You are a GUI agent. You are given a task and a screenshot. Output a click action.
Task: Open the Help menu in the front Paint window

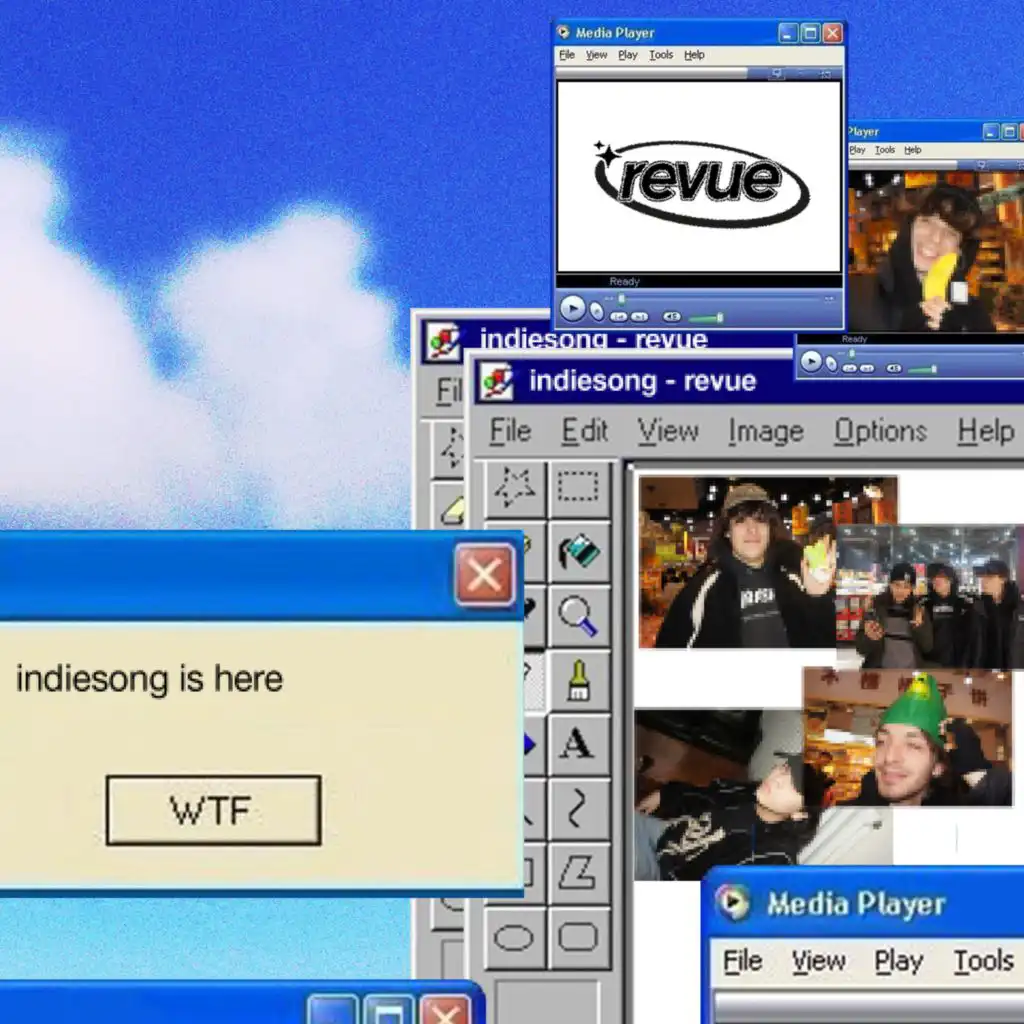985,431
